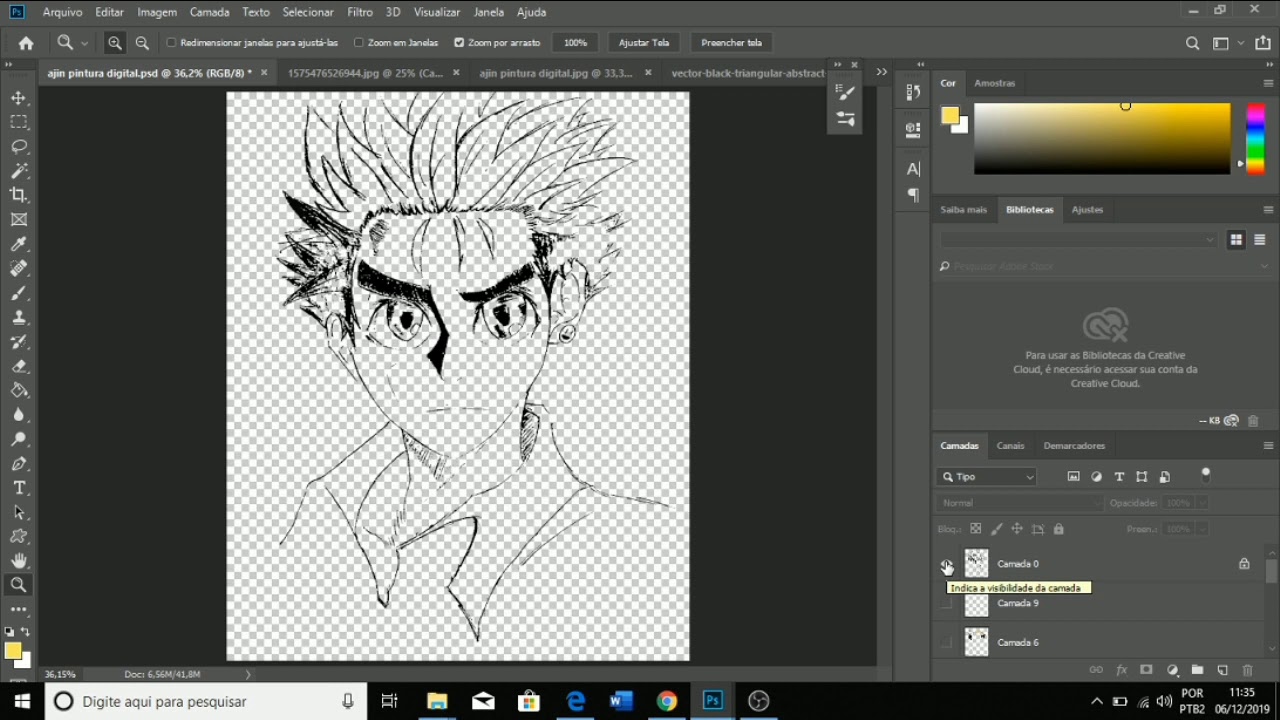Add a layer style with fx icon

coord(1121,670)
